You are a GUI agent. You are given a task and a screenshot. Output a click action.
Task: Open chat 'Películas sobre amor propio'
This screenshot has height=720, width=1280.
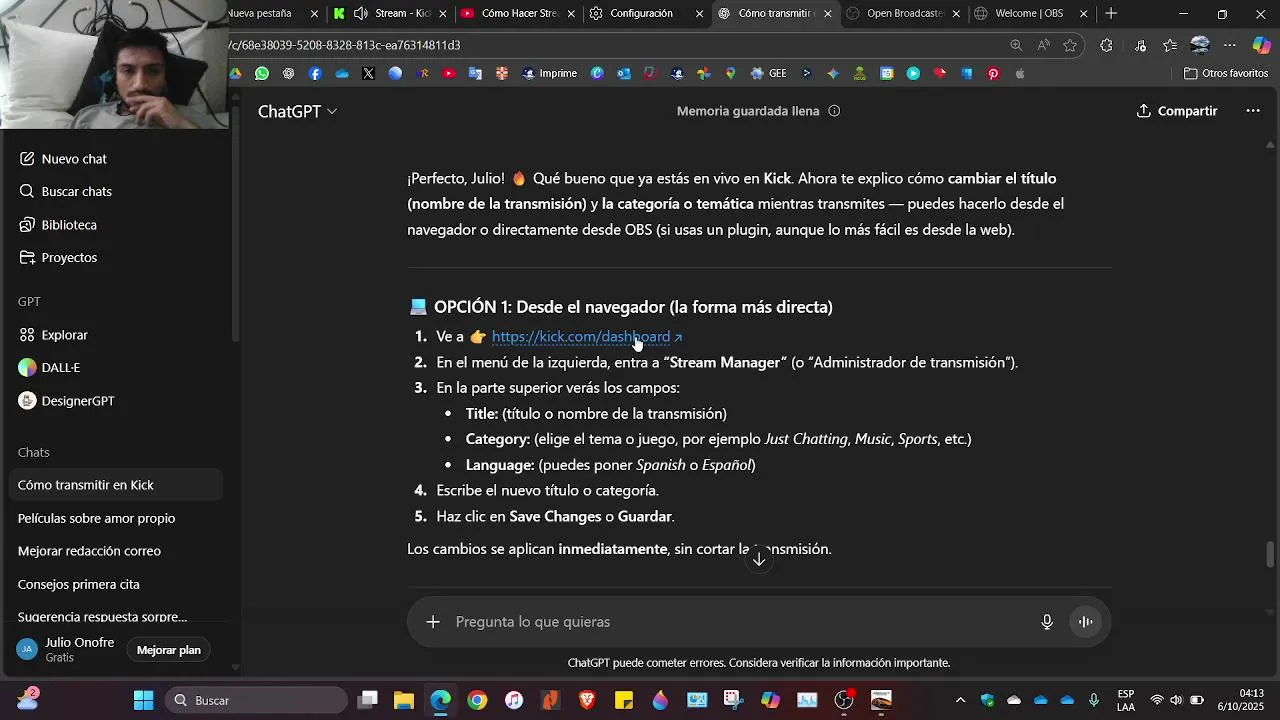click(116, 518)
